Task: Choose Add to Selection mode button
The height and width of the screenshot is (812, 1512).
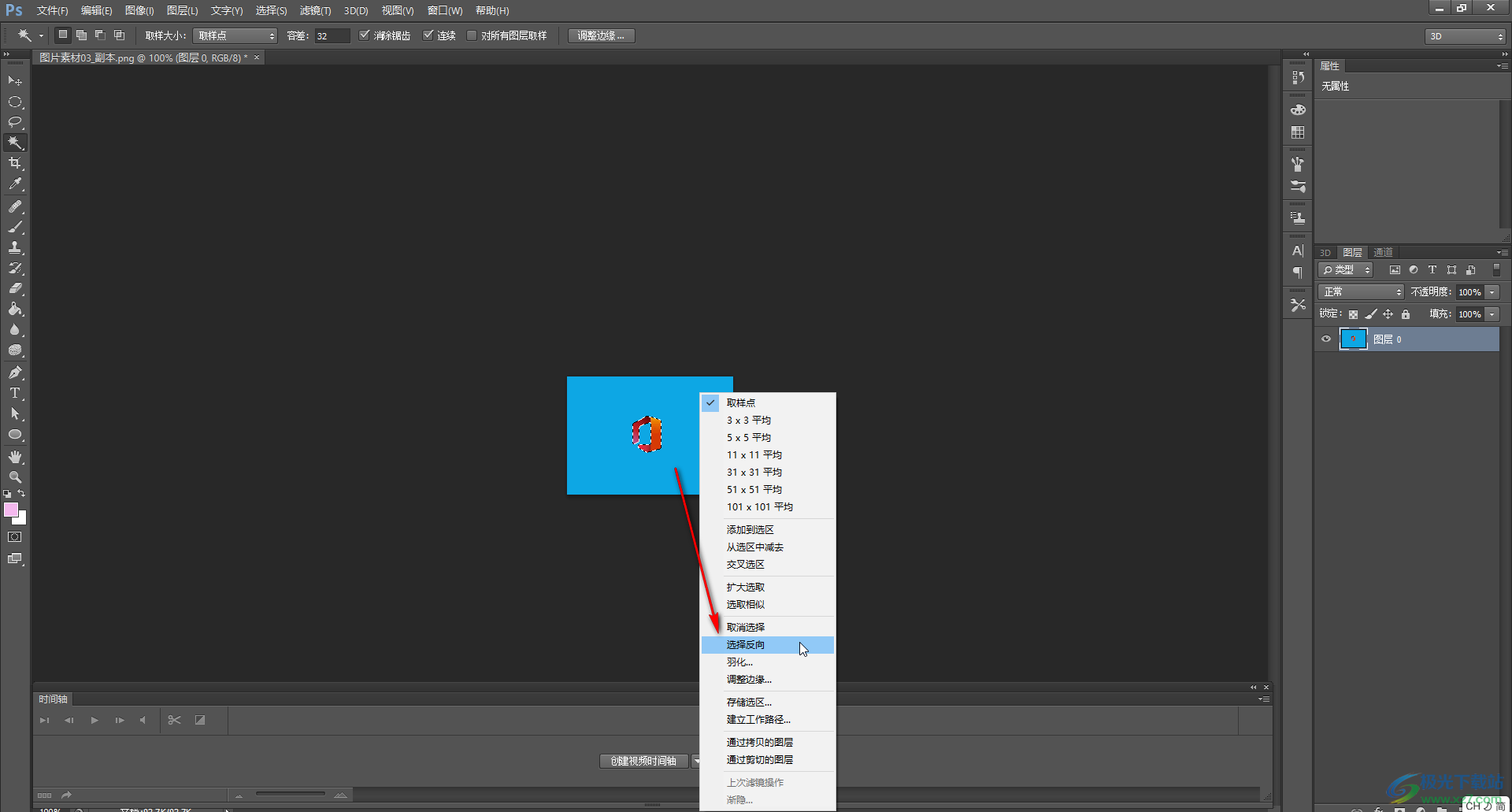Action: [81, 35]
